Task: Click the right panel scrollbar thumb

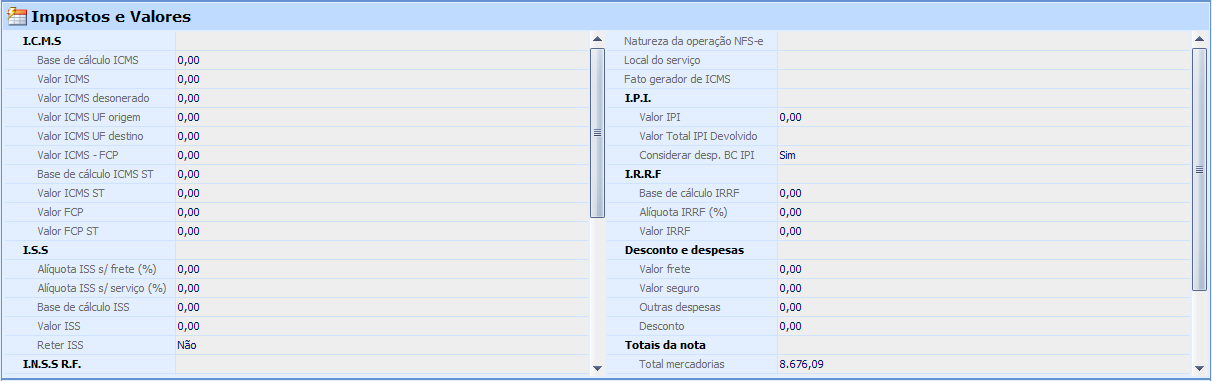Action: (1199, 170)
